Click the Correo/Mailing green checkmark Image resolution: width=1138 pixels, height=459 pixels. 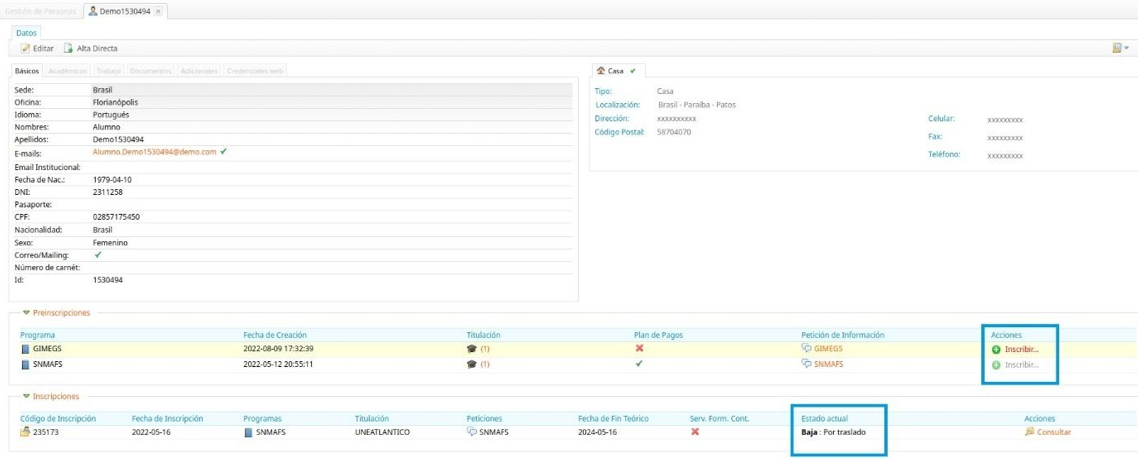pyautogui.click(x=98, y=255)
